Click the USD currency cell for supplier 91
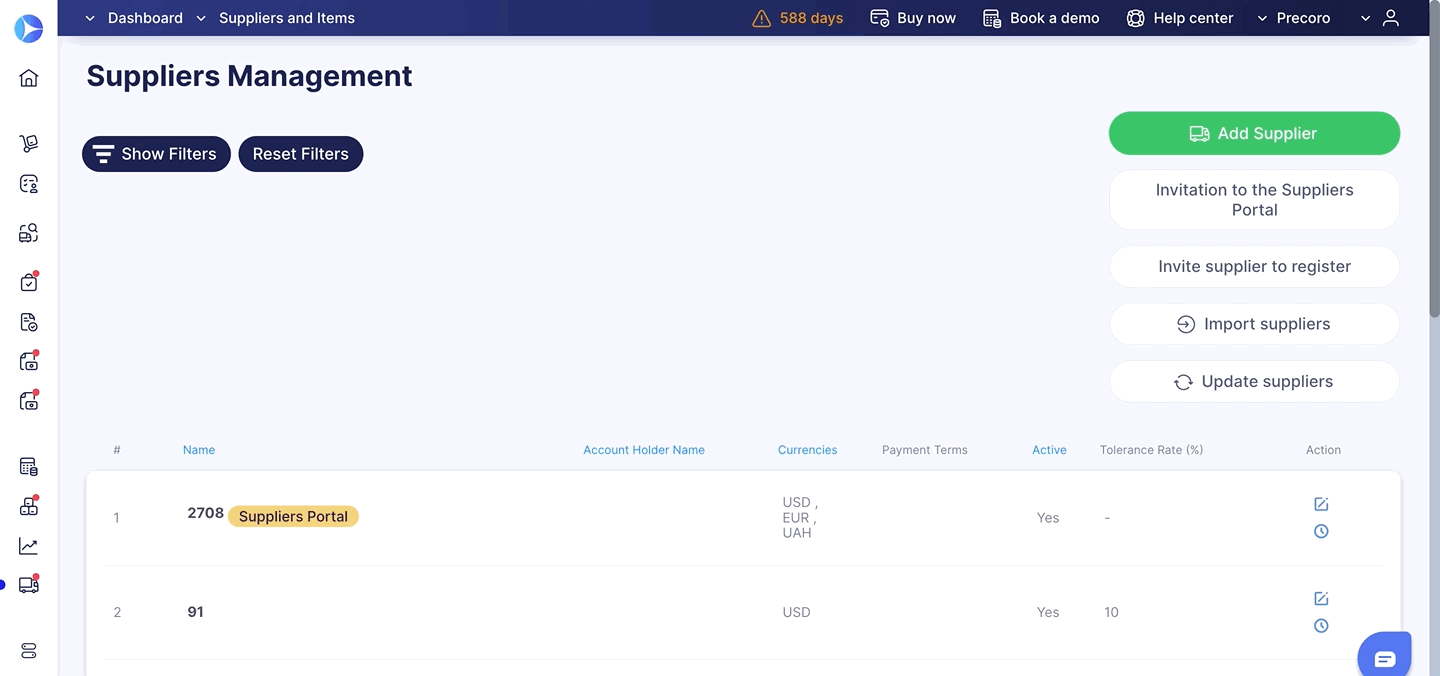 pos(796,612)
